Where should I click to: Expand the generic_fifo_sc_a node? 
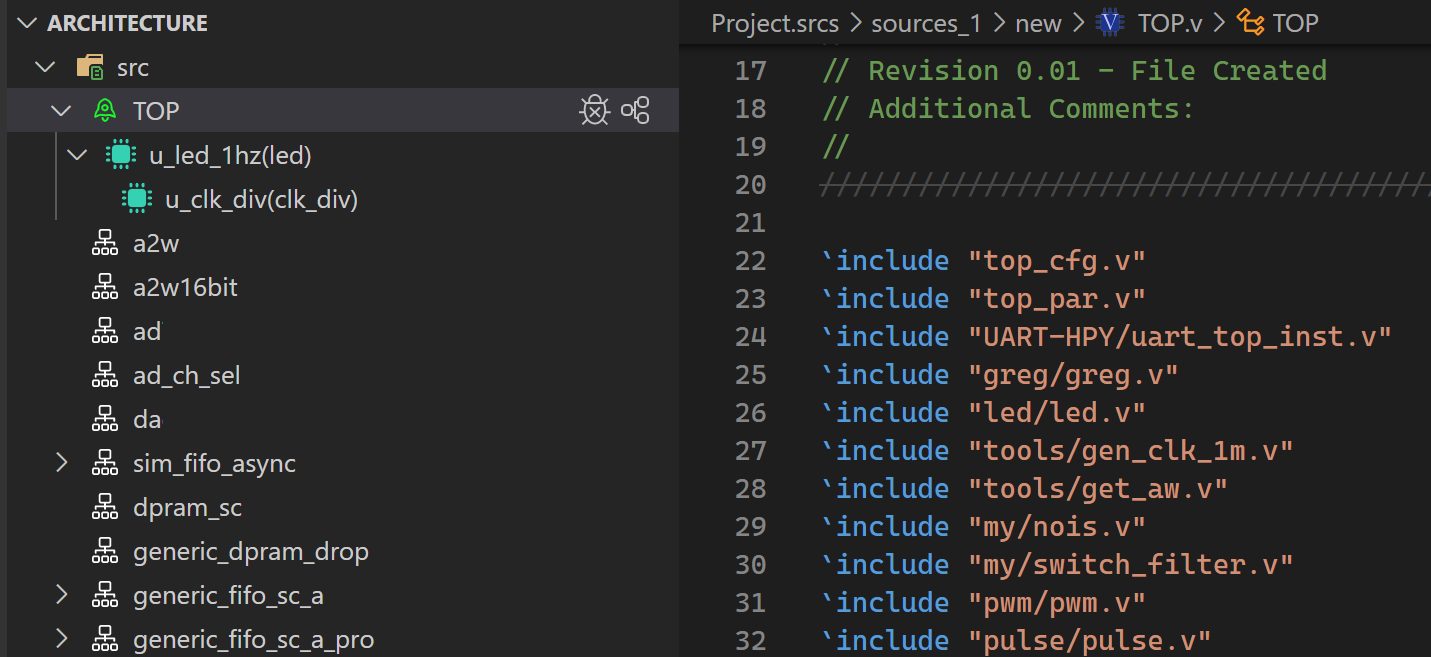(62, 595)
